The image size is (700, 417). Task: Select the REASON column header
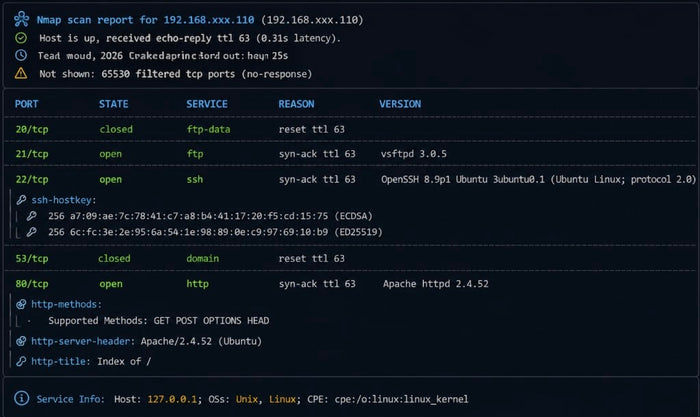click(x=296, y=104)
